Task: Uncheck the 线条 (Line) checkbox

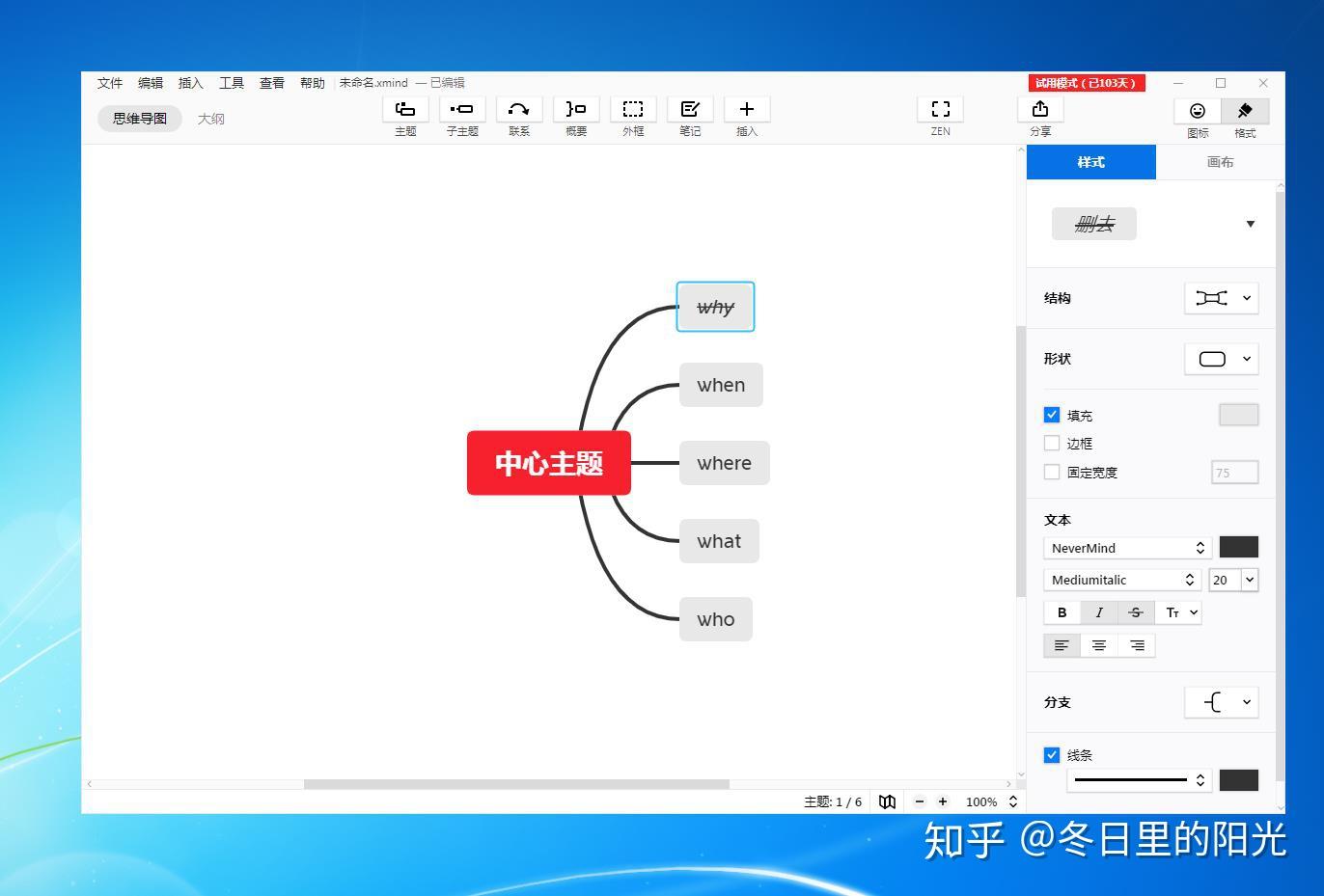Action: coord(1052,755)
